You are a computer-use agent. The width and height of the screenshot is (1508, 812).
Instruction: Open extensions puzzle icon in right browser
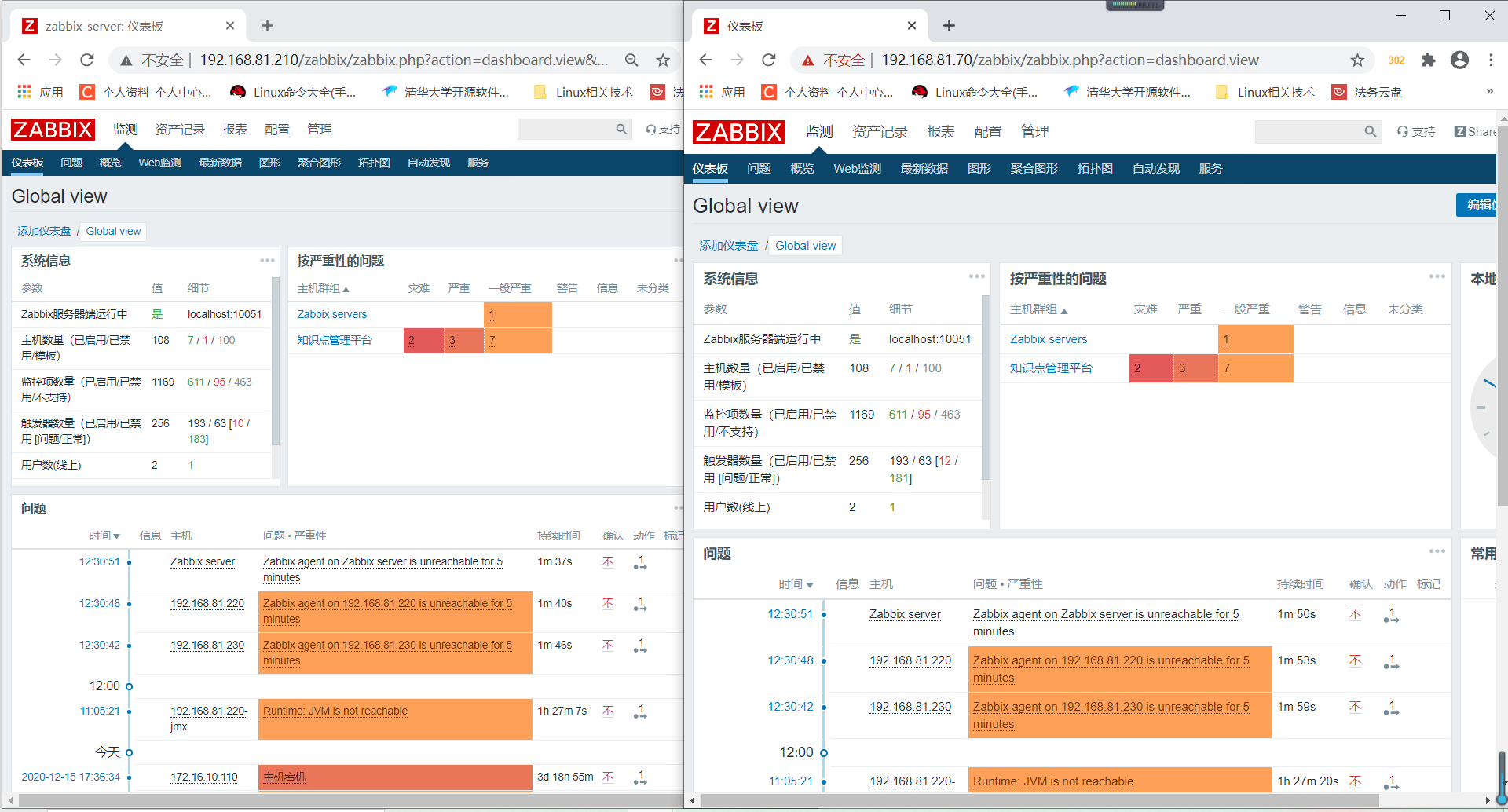[1429, 60]
